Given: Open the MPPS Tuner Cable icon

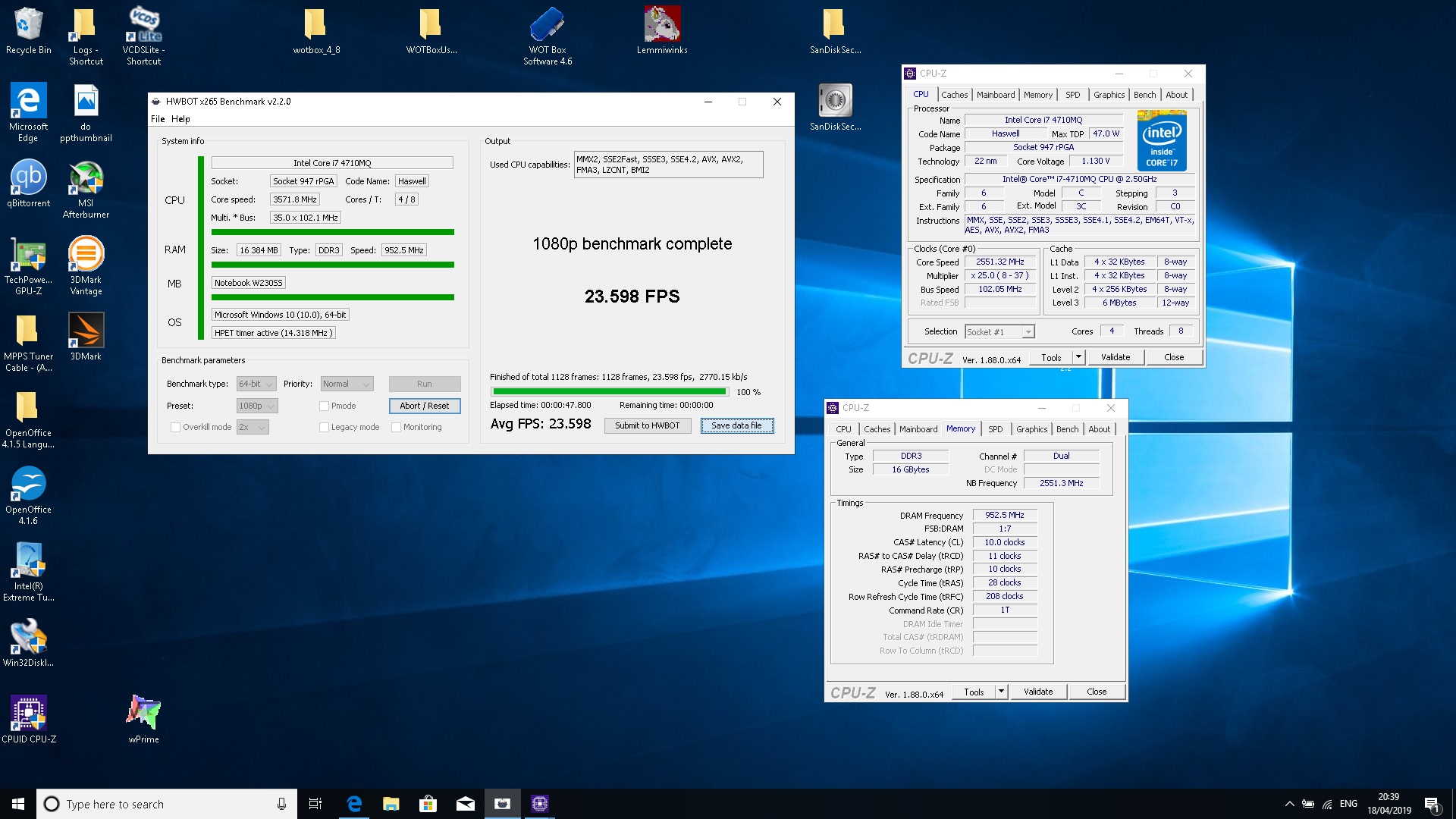Looking at the screenshot, I should tap(28, 342).
